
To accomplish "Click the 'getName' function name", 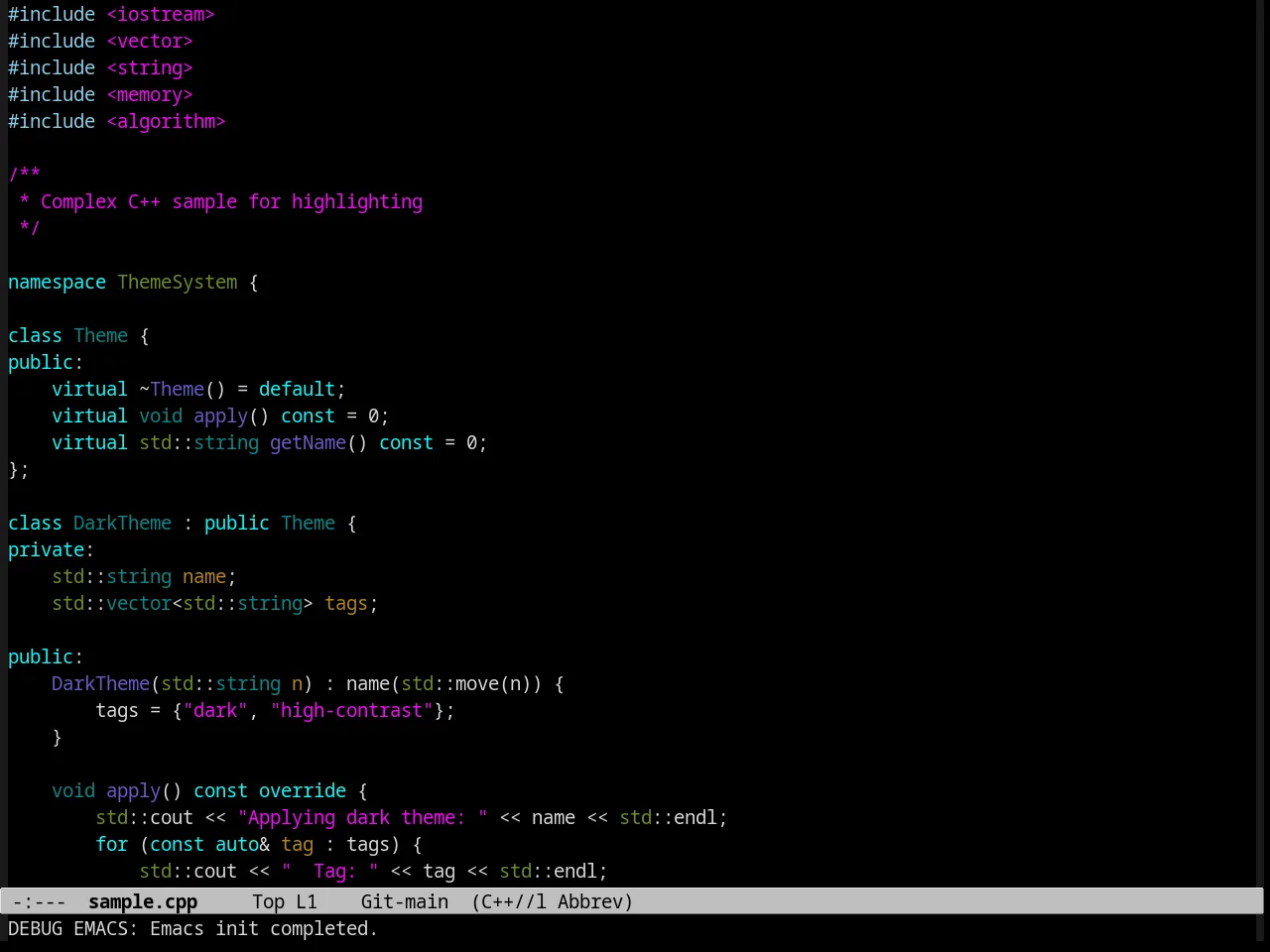I will tap(308, 442).
